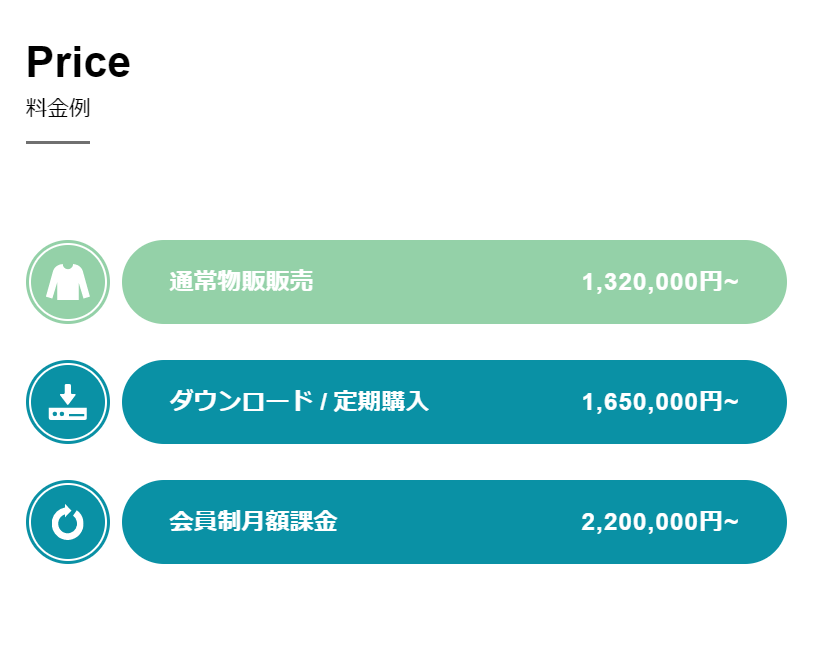Viewport: 829px width, 663px height.
Task: Click the long-sleeve shirt icon
Action: [68, 282]
